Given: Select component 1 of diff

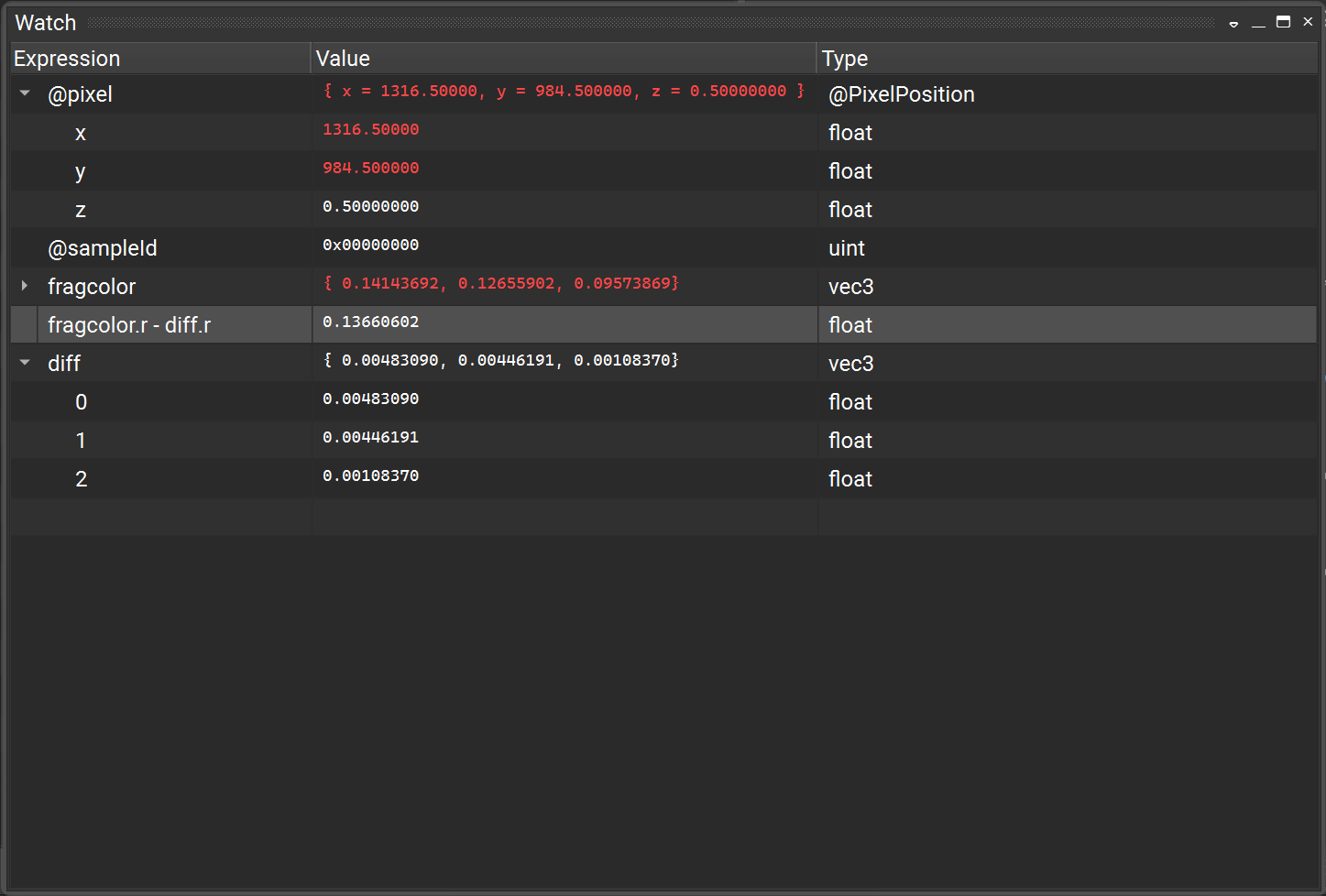Looking at the screenshot, I should (x=81, y=440).
